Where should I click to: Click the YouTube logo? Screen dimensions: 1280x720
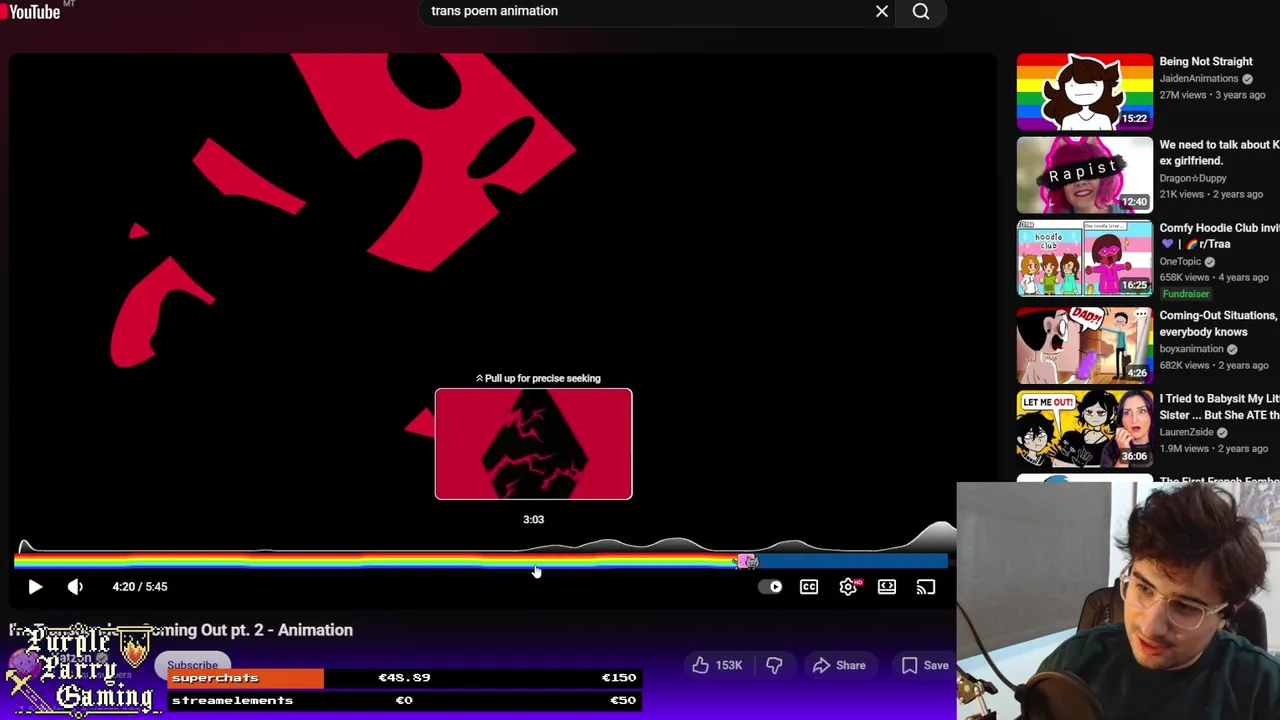pos(32,11)
